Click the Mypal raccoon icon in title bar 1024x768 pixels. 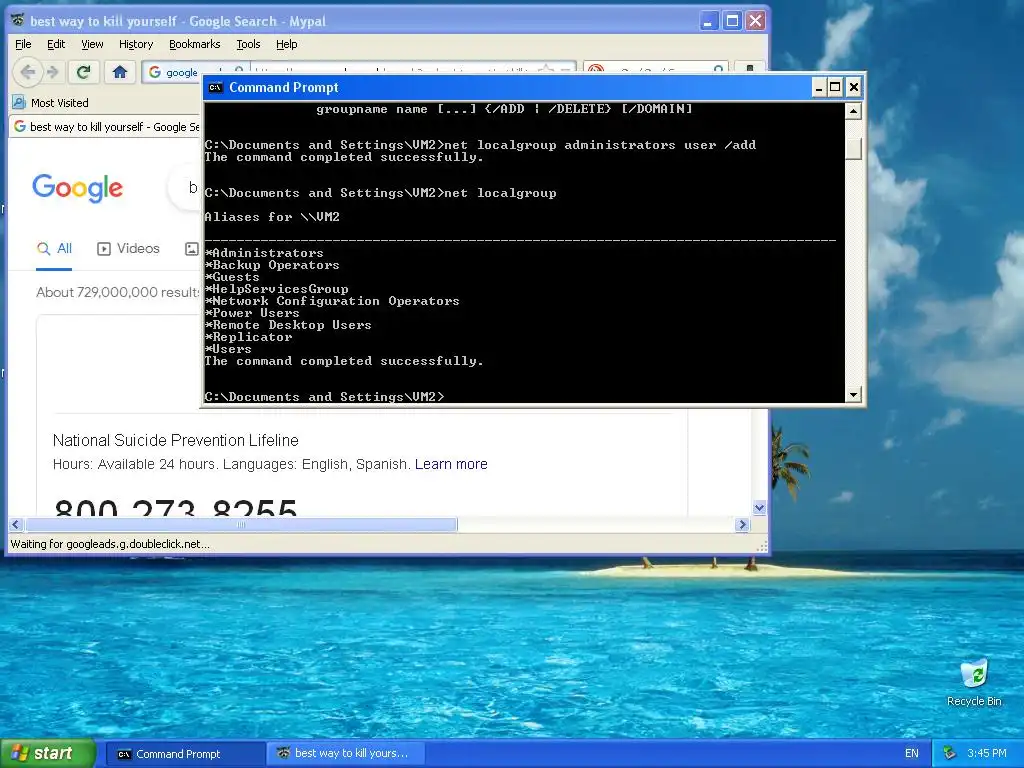[18, 21]
